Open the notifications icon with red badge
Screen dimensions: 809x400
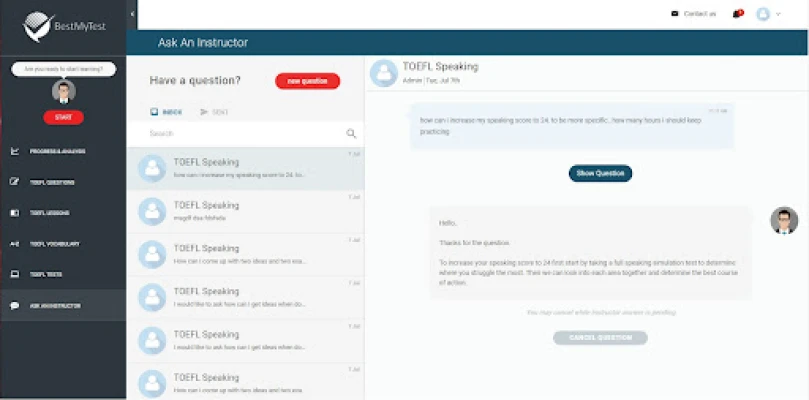click(738, 14)
